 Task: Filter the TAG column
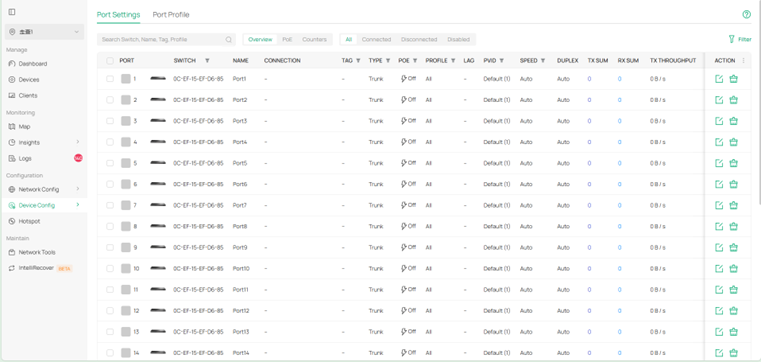click(358, 61)
